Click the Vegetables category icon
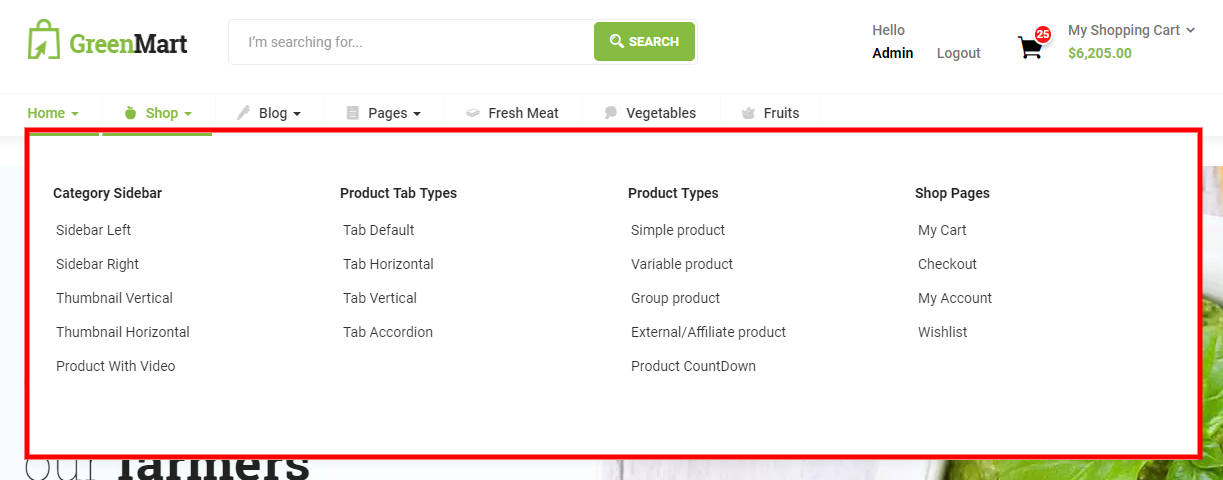Screen dimensions: 1223x480 click(611, 113)
